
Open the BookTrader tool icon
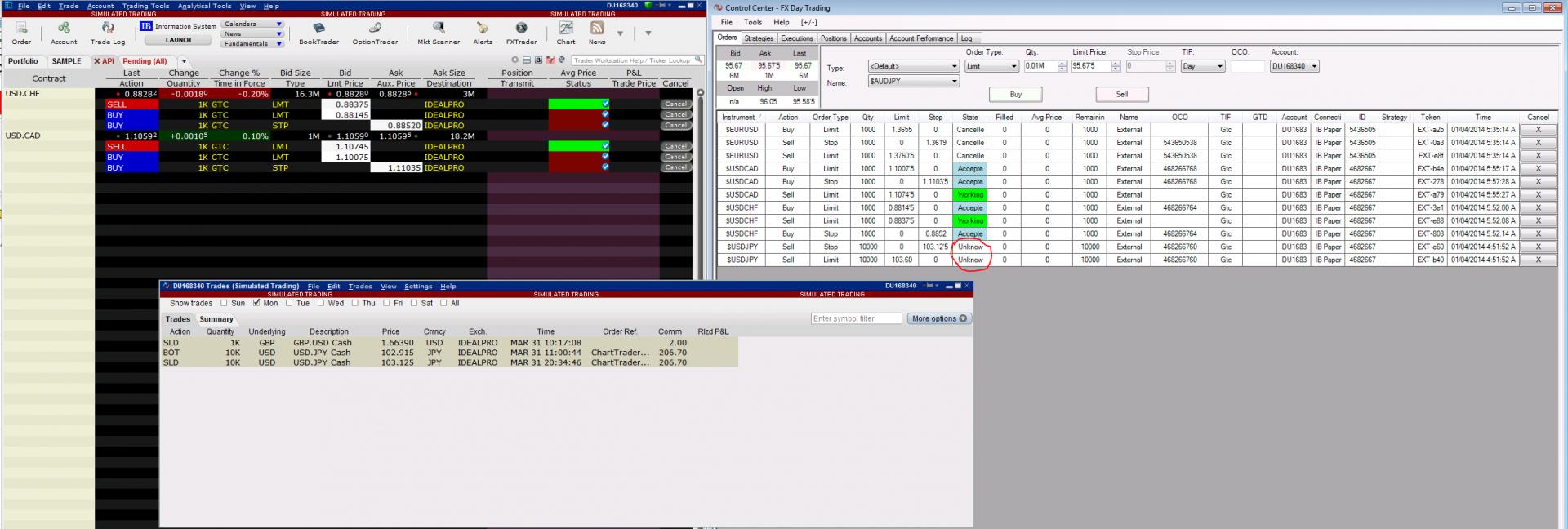point(318,29)
